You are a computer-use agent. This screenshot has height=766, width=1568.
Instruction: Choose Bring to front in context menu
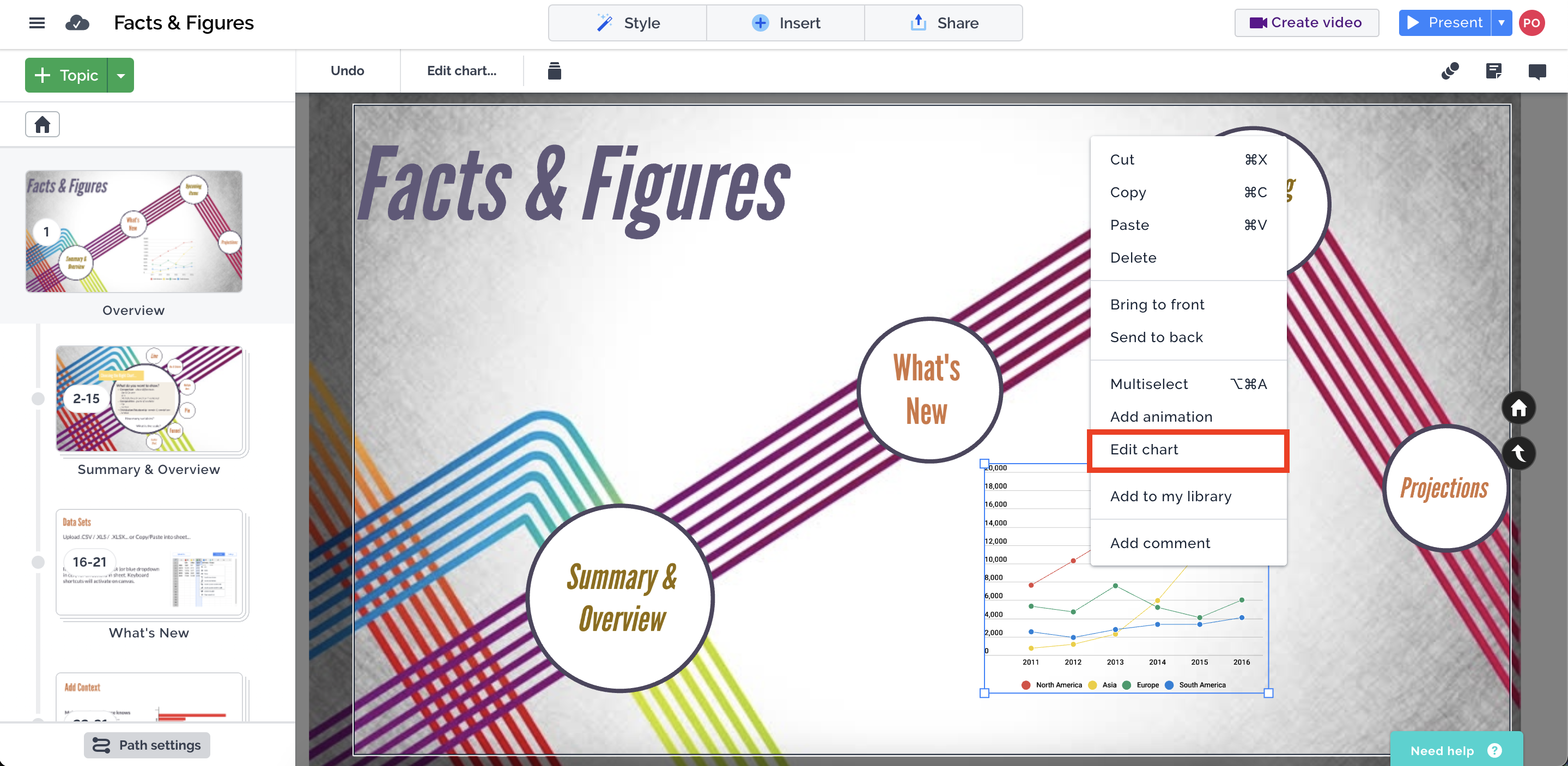[x=1157, y=305]
